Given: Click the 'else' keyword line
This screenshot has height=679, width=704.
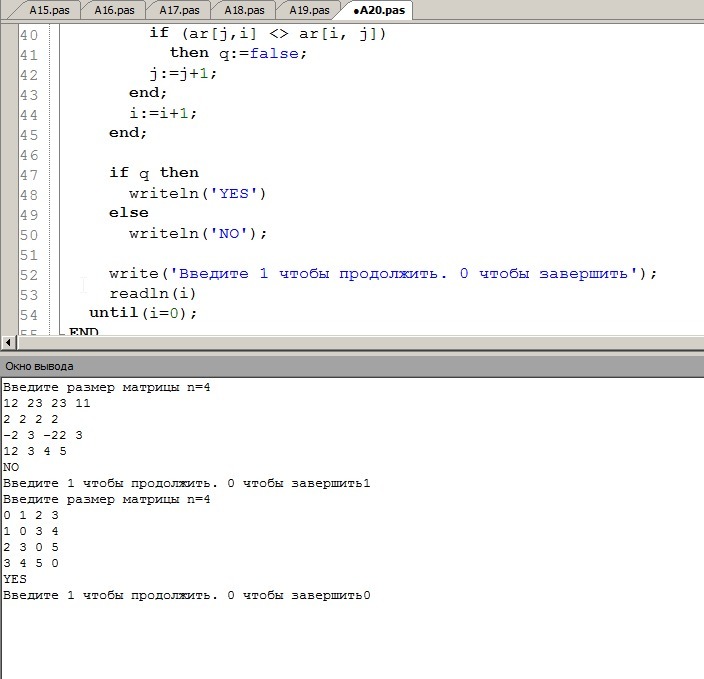Looking at the screenshot, I should click(x=129, y=212).
